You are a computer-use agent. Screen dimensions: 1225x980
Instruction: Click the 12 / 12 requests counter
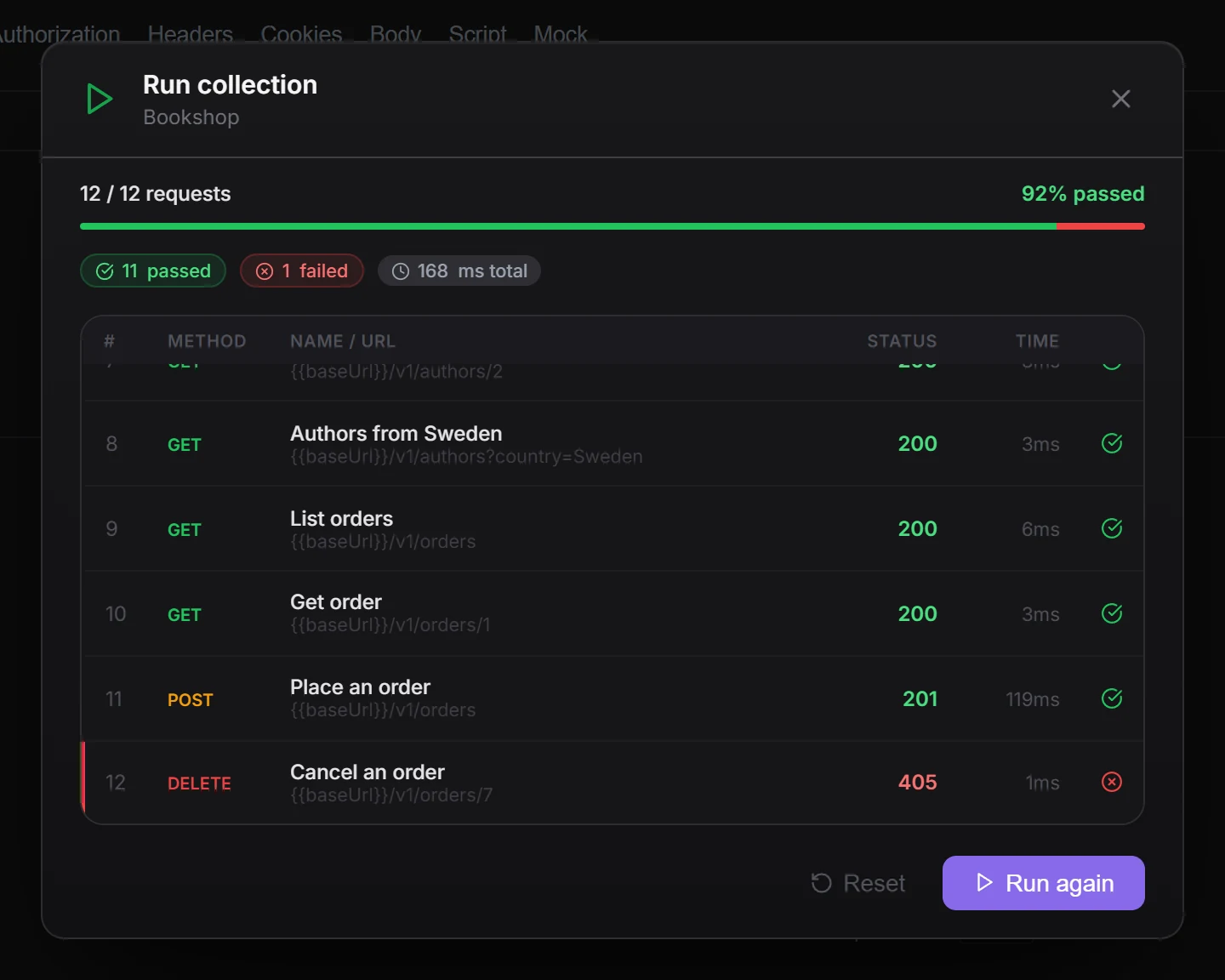[156, 194]
